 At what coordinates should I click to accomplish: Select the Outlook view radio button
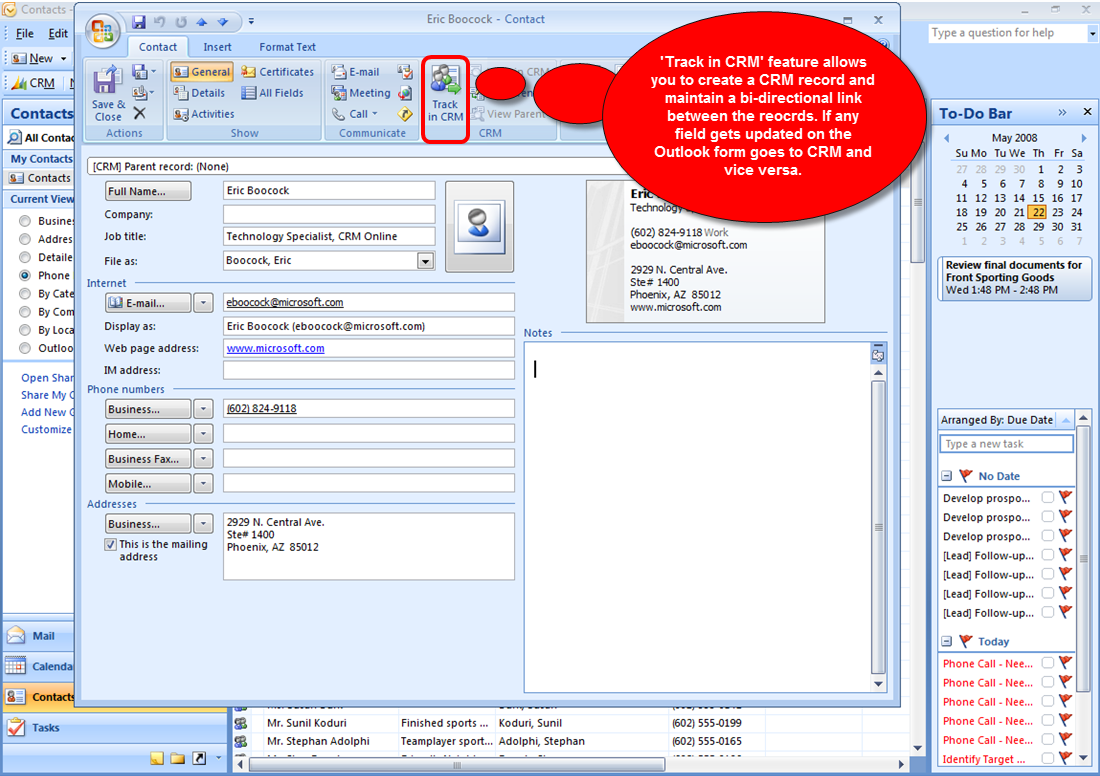(25, 348)
